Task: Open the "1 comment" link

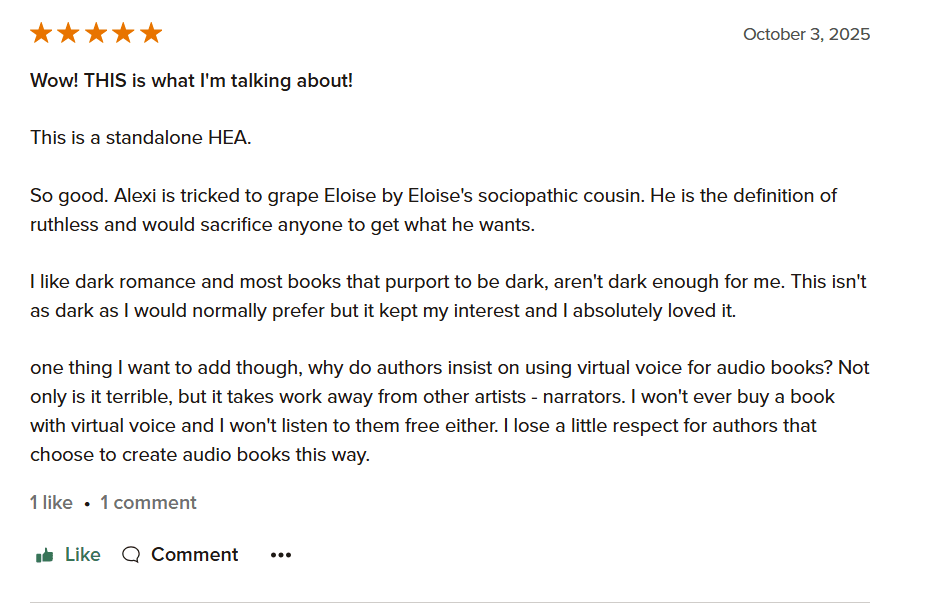Action: 148,503
